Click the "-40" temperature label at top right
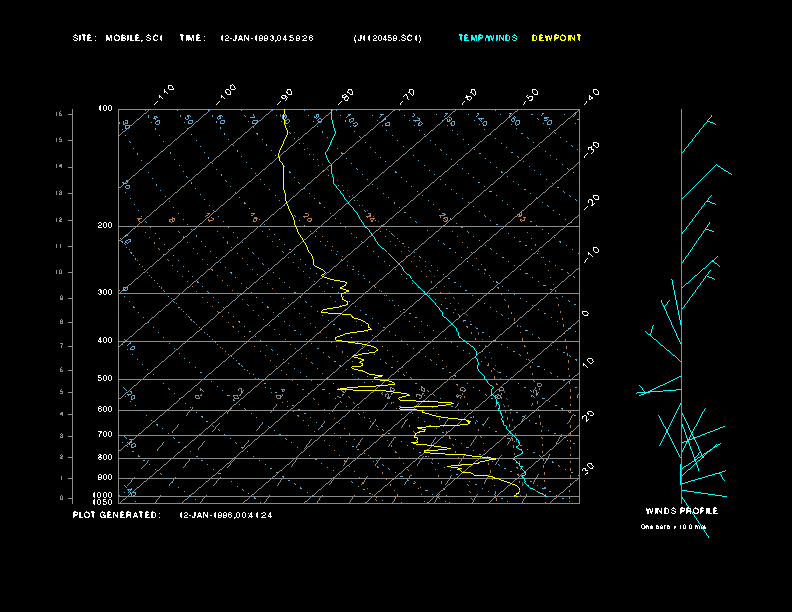This screenshot has height=612, width=792. pos(591,96)
